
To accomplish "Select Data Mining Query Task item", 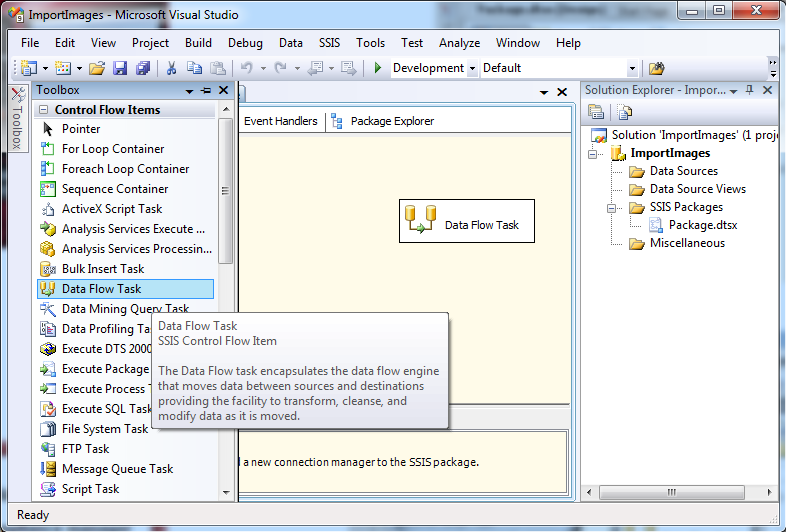I will (x=125, y=308).
